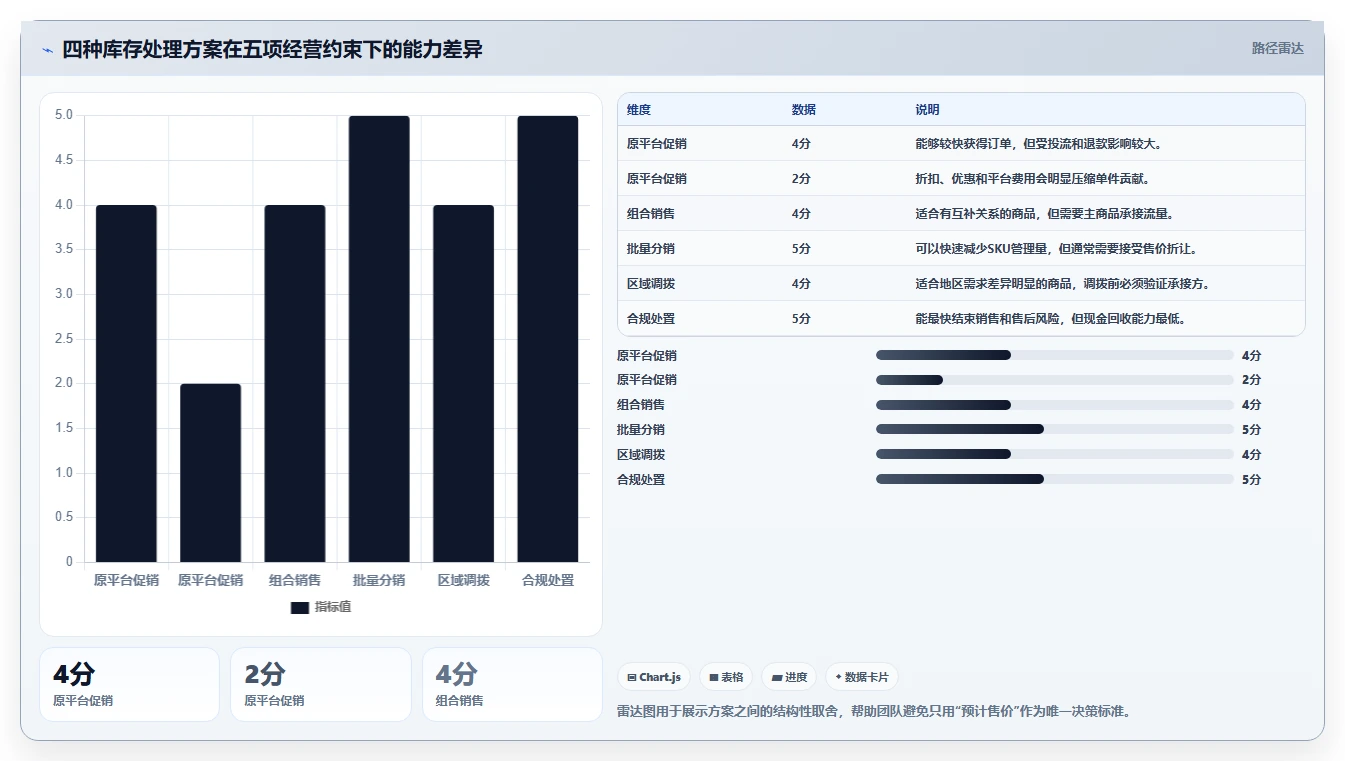This screenshot has width=1345, height=761.
Task: Click text 折扣、优惠和平台费用会明显压缩单件贡献
Action: (1032, 179)
